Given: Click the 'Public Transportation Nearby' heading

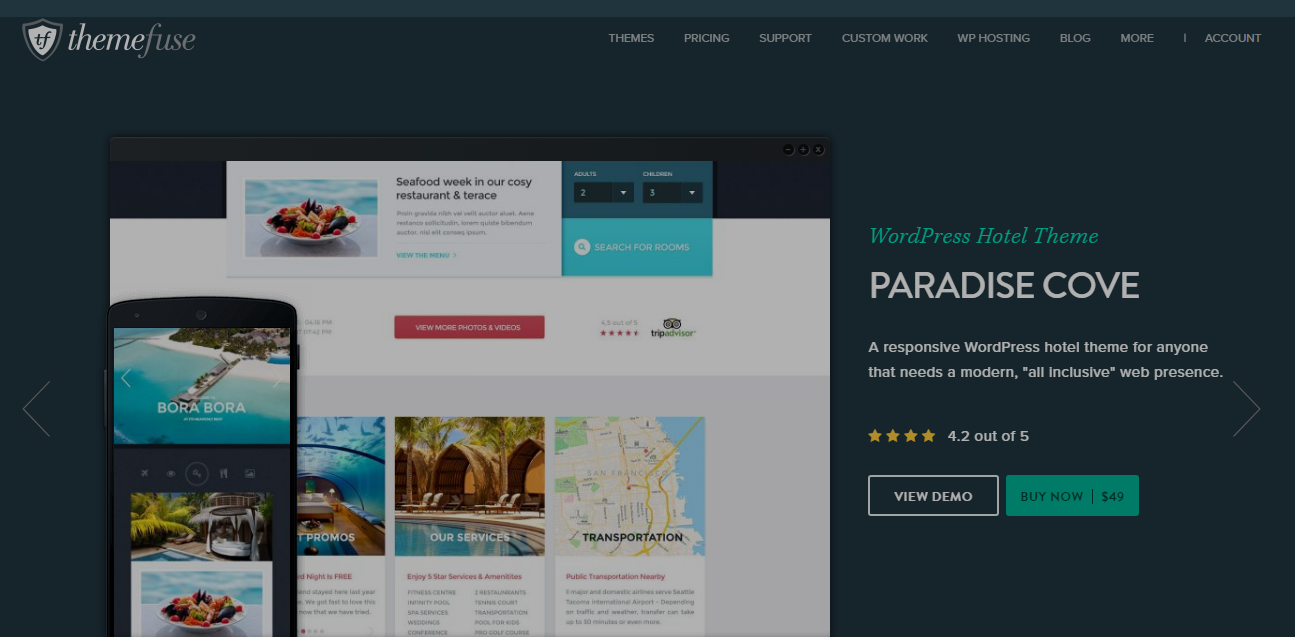Looking at the screenshot, I should [x=616, y=576].
